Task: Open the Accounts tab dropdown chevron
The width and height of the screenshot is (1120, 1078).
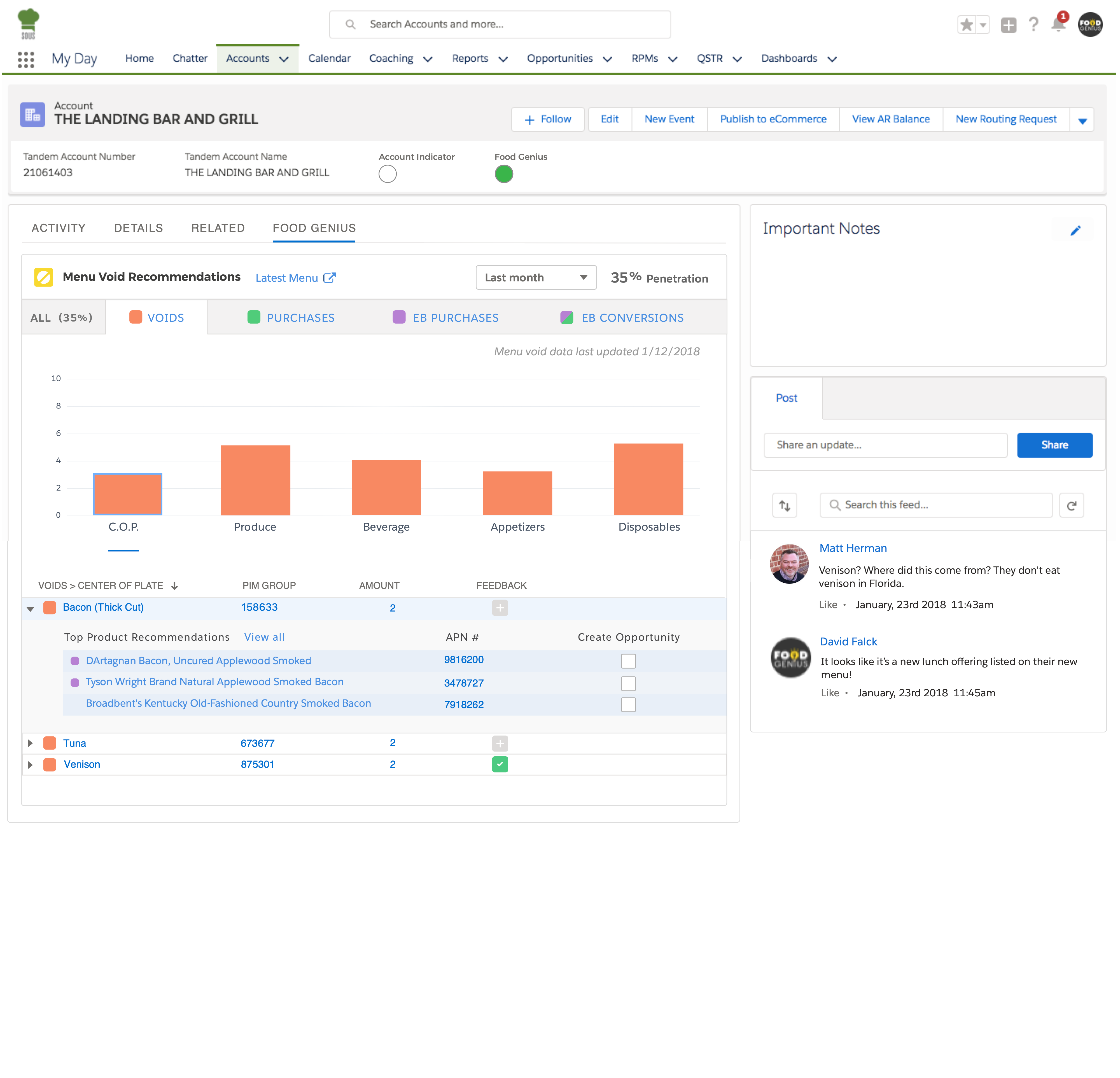Action: coord(284,59)
